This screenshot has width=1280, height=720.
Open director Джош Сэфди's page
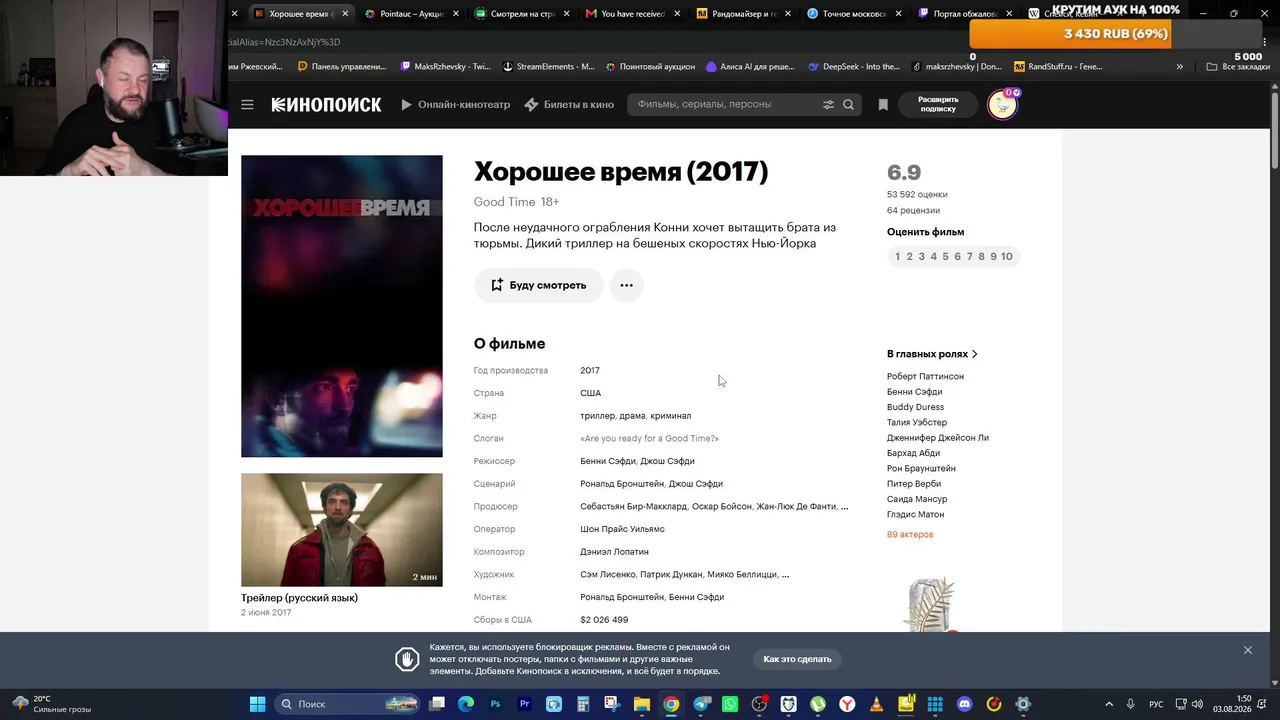[x=667, y=461]
